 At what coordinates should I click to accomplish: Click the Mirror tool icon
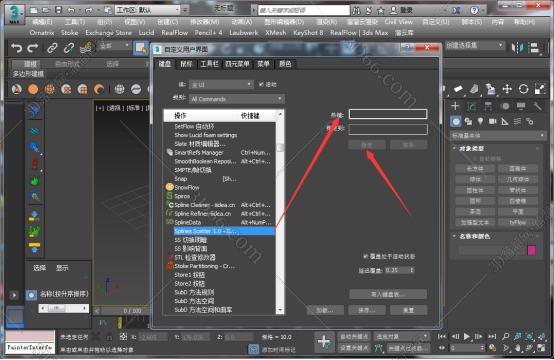518,48
